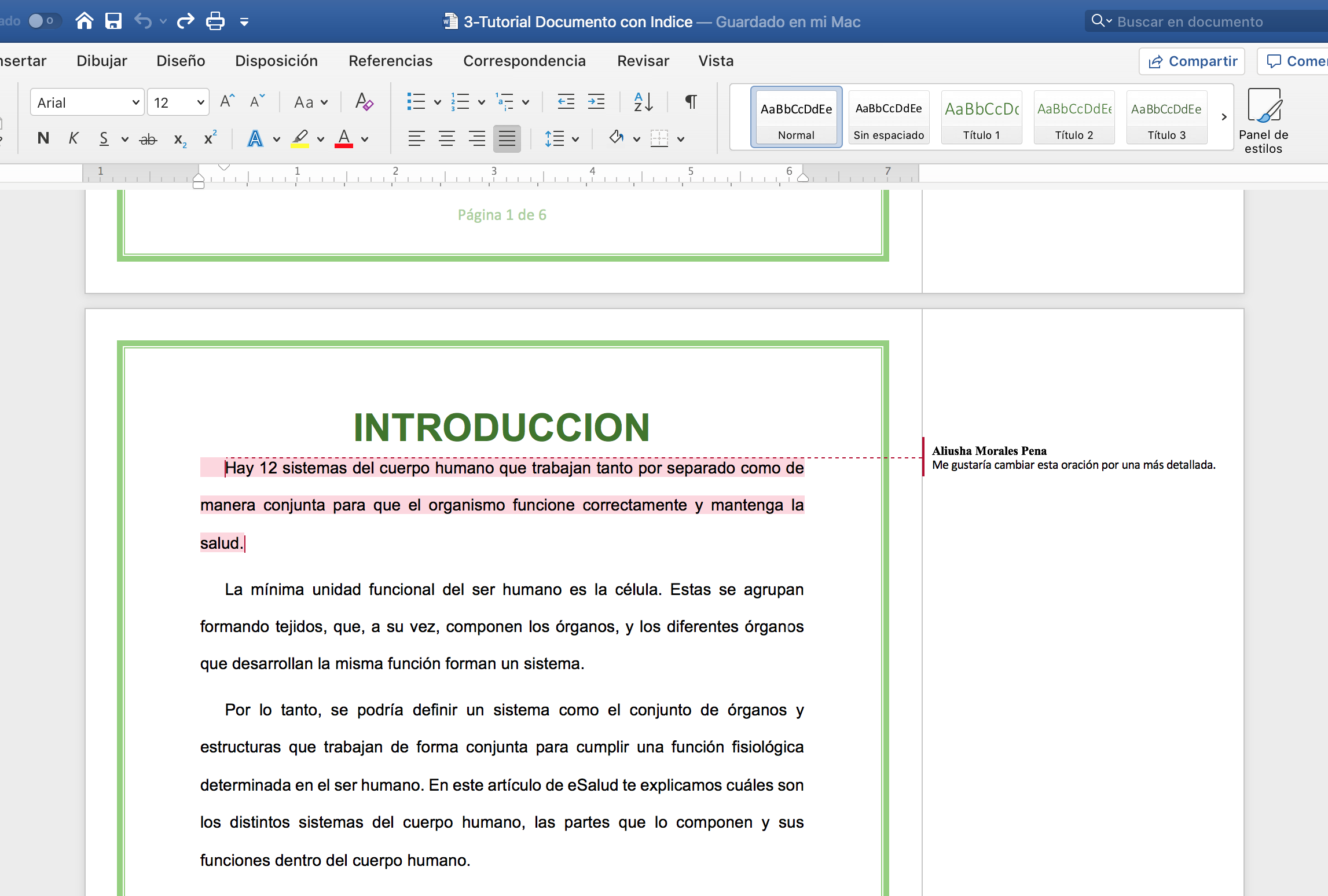Click the Save disk icon
The width and height of the screenshot is (1328, 896).
(113, 21)
